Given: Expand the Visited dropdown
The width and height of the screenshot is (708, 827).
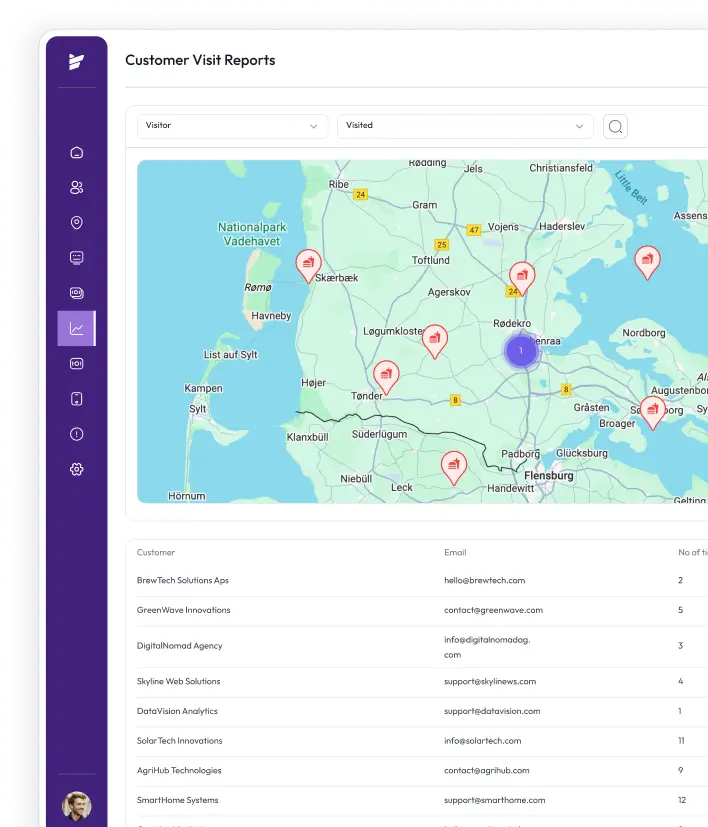Looking at the screenshot, I should [x=465, y=126].
